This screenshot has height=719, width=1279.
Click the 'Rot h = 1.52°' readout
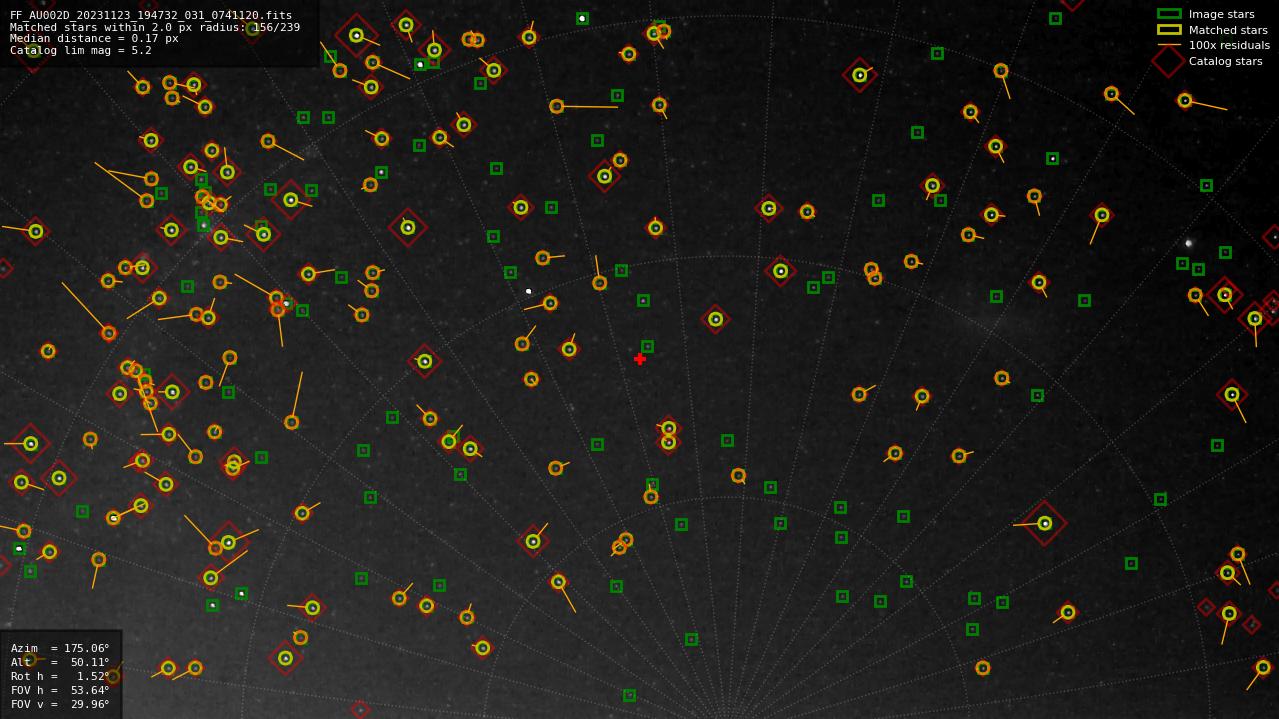click(60, 676)
